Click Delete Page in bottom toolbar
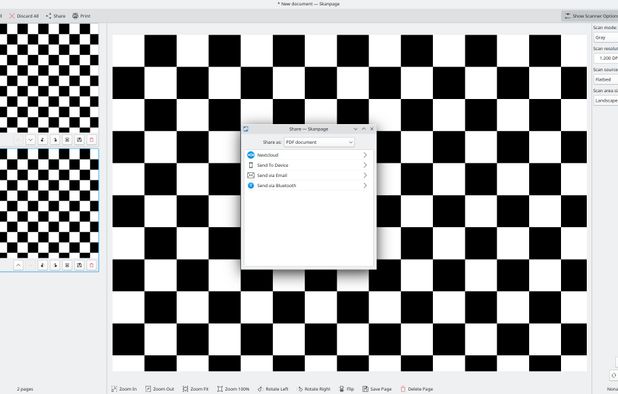Viewport: 618px width, 394px height. [x=417, y=389]
